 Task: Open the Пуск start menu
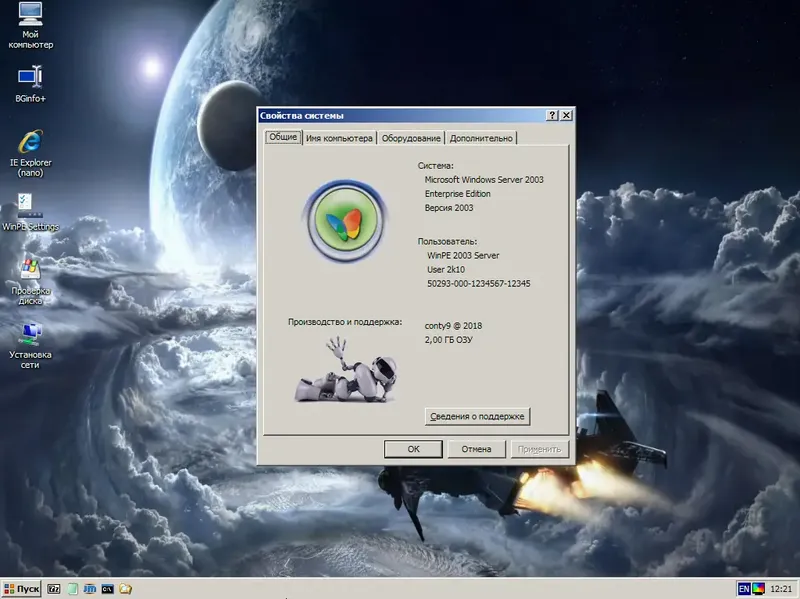[21, 589]
